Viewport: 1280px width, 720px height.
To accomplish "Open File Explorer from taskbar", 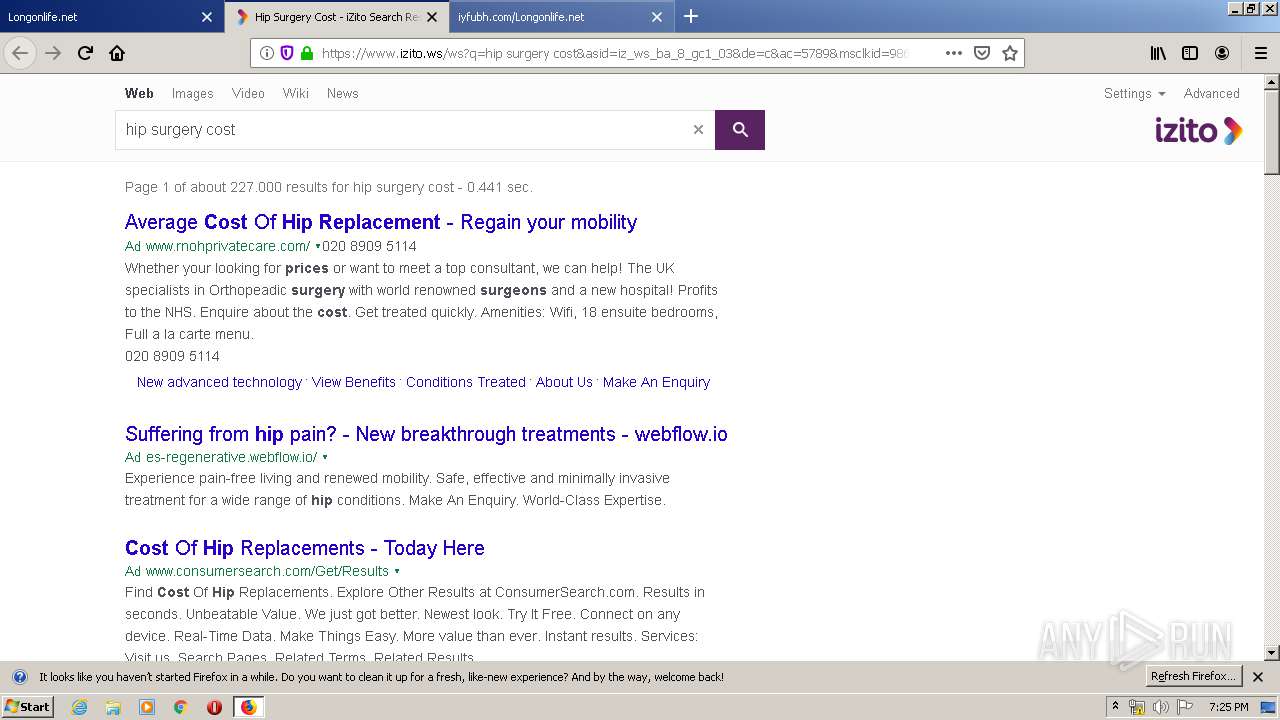I will [113, 707].
